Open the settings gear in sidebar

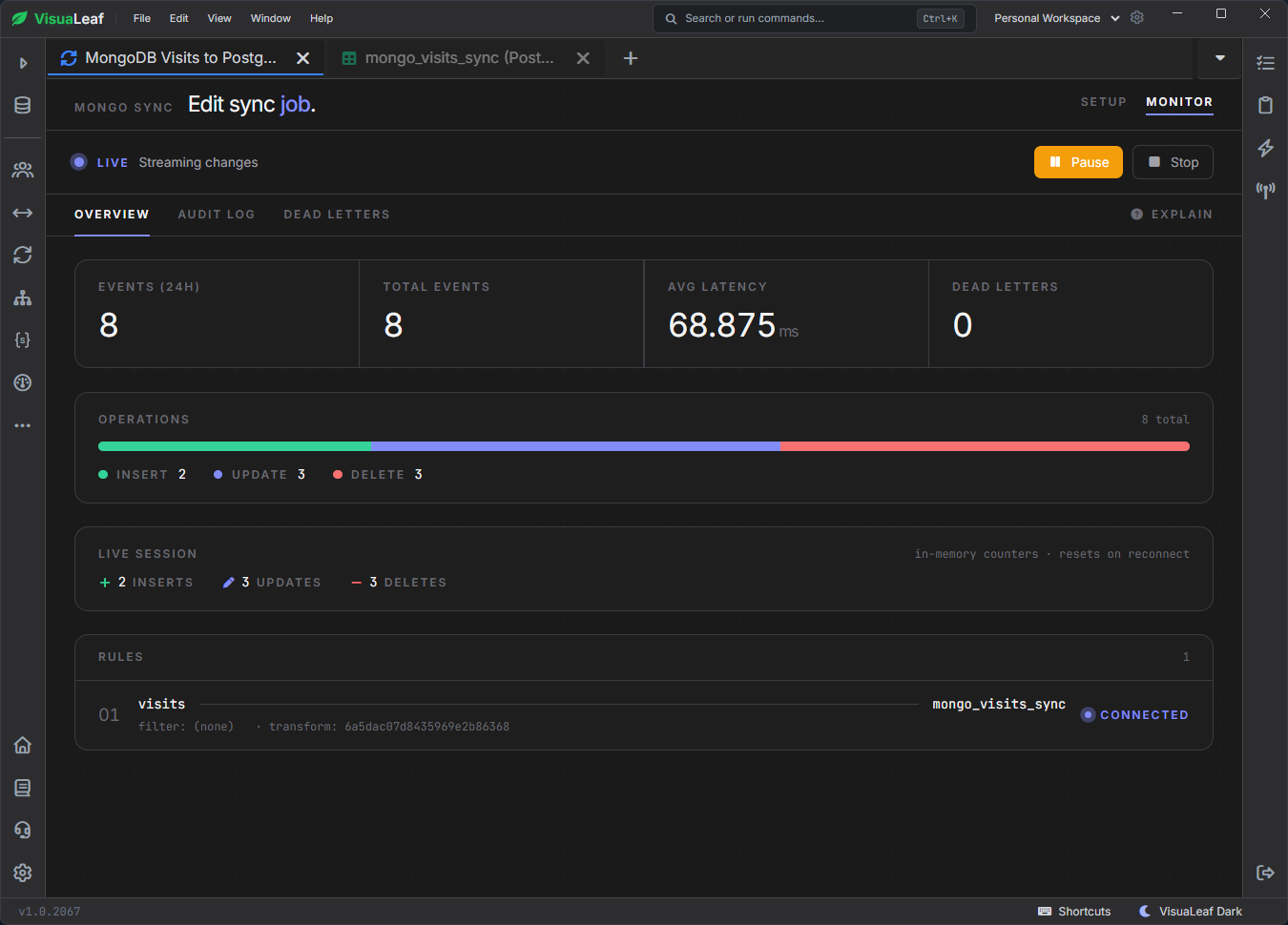pyautogui.click(x=23, y=873)
